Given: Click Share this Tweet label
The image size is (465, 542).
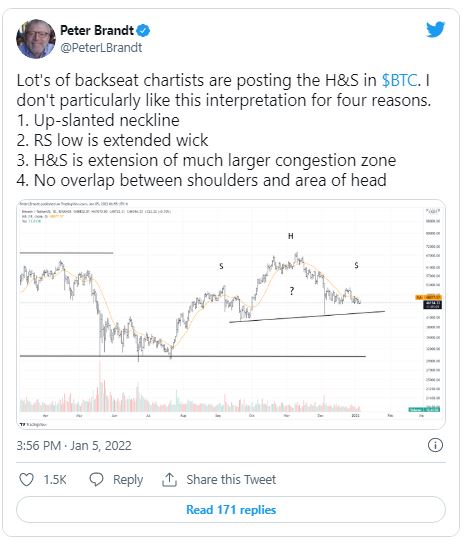Looking at the screenshot, I should coord(231,479).
